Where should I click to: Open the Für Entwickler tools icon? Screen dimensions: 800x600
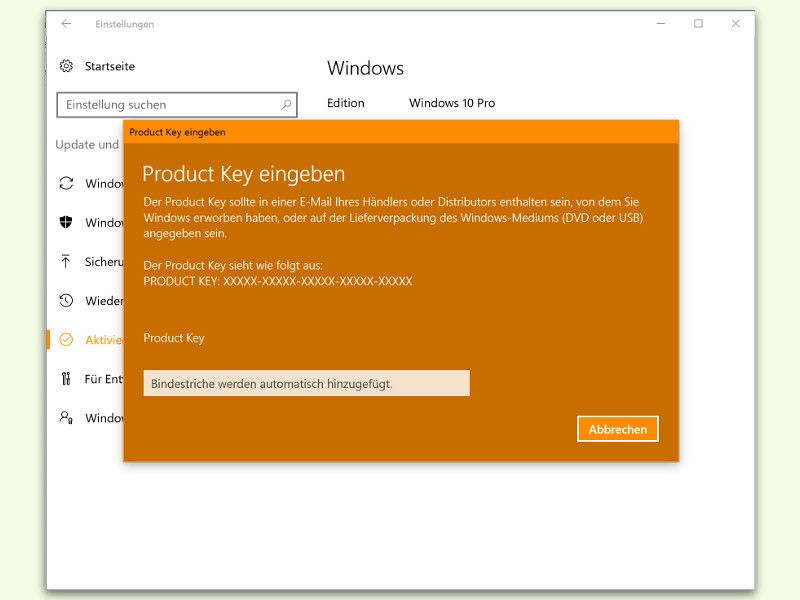point(66,379)
